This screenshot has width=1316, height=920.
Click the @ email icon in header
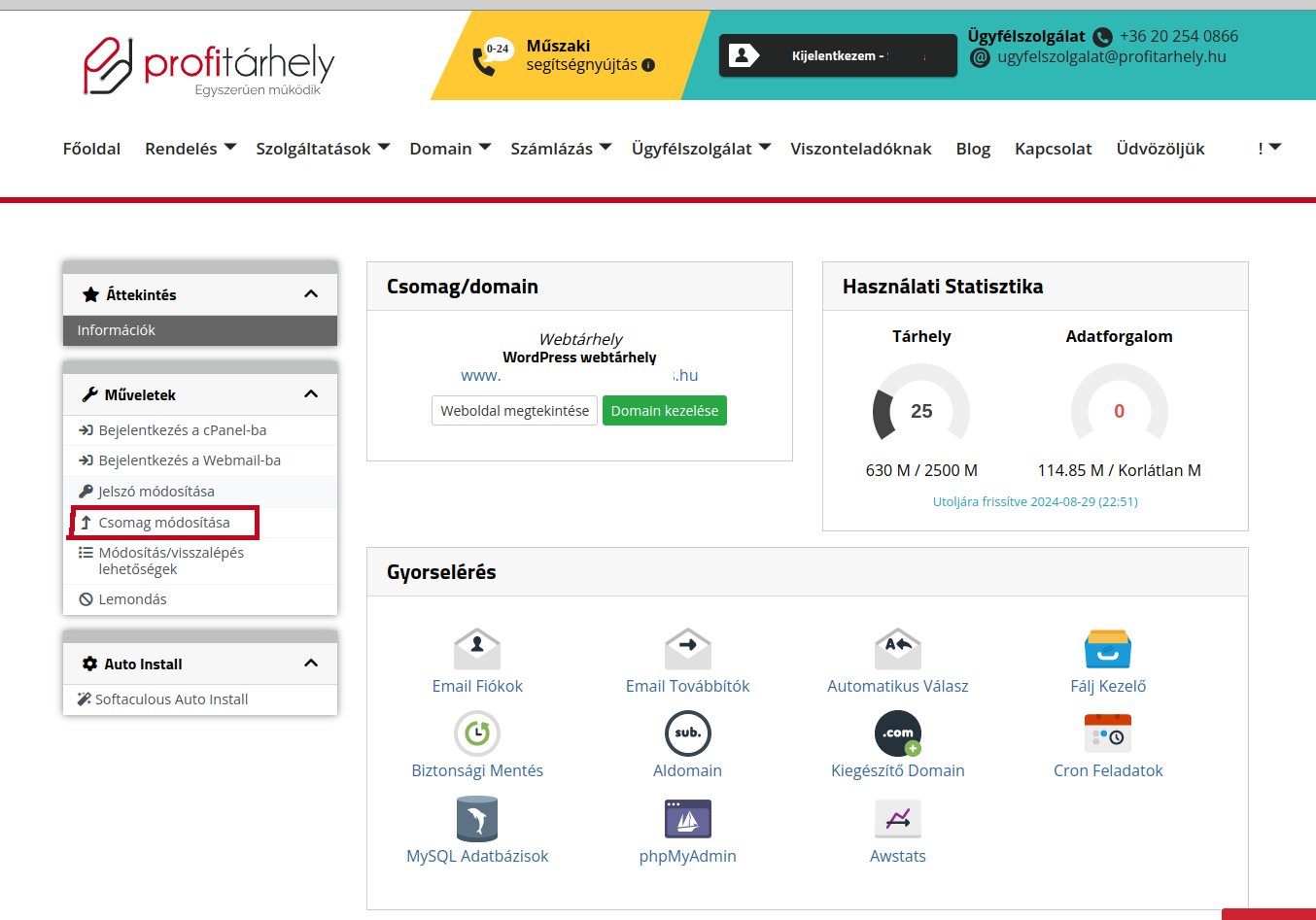980,57
